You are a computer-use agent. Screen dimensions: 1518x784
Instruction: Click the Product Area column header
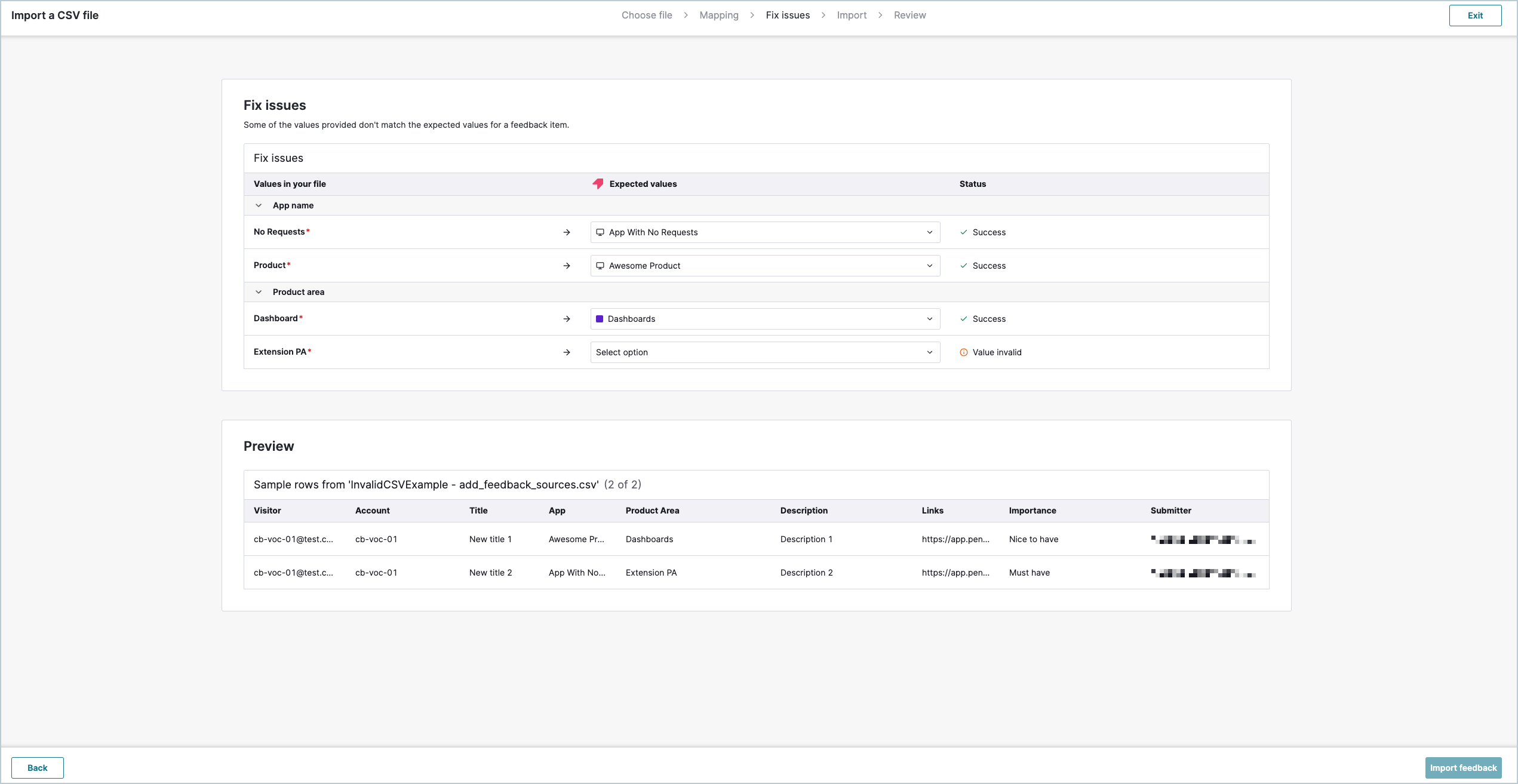(x=653, y=511)
